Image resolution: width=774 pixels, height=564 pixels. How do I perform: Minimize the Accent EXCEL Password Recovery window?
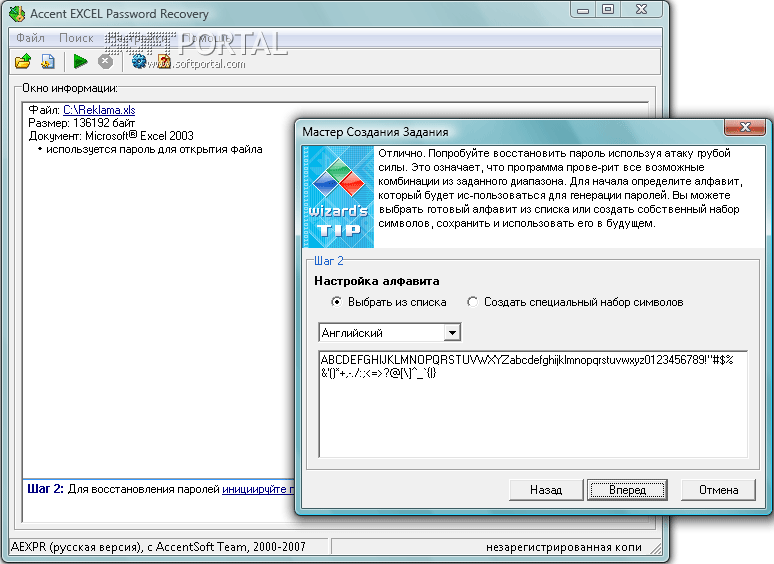tap(583, 10)
